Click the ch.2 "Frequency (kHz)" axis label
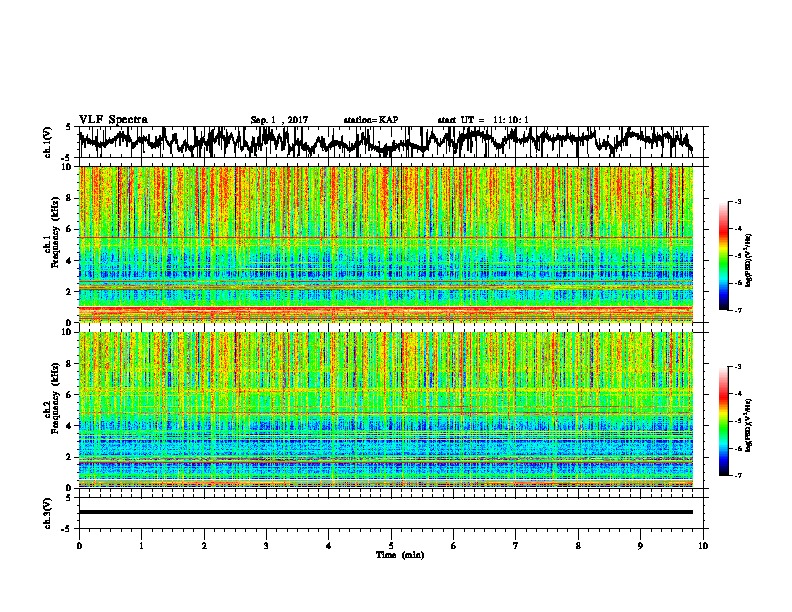The image size is (792, 612). (x=55, y=398)
